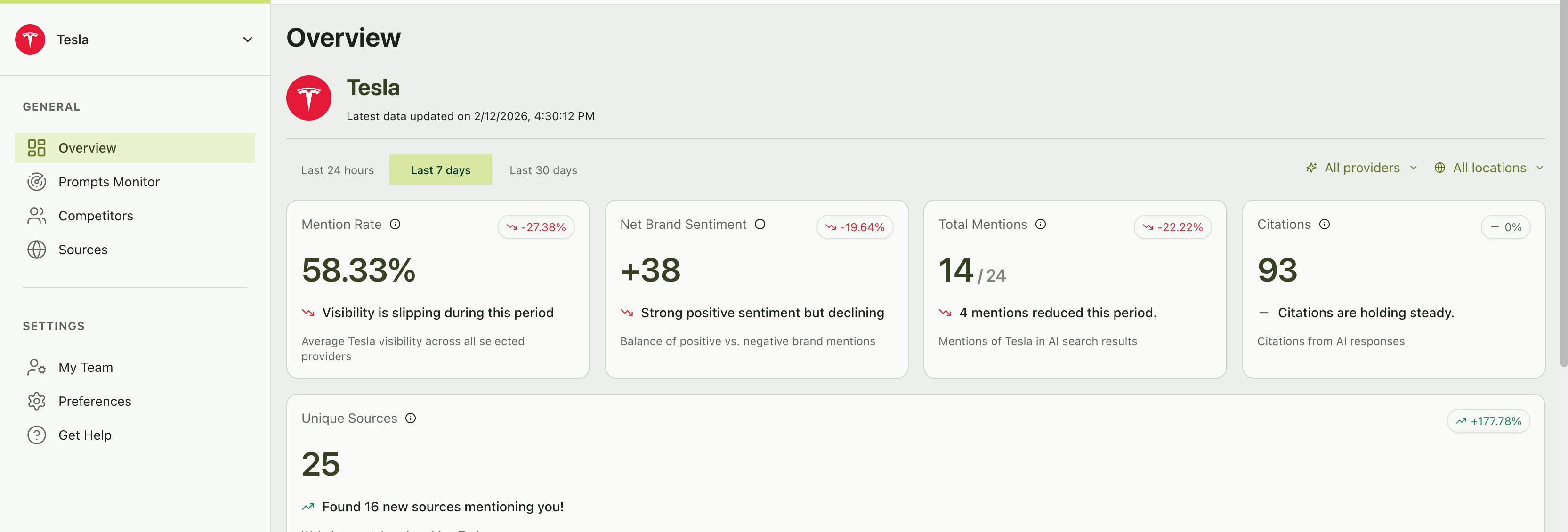Click the Get Help question mark icon

[x=37, y=435]
